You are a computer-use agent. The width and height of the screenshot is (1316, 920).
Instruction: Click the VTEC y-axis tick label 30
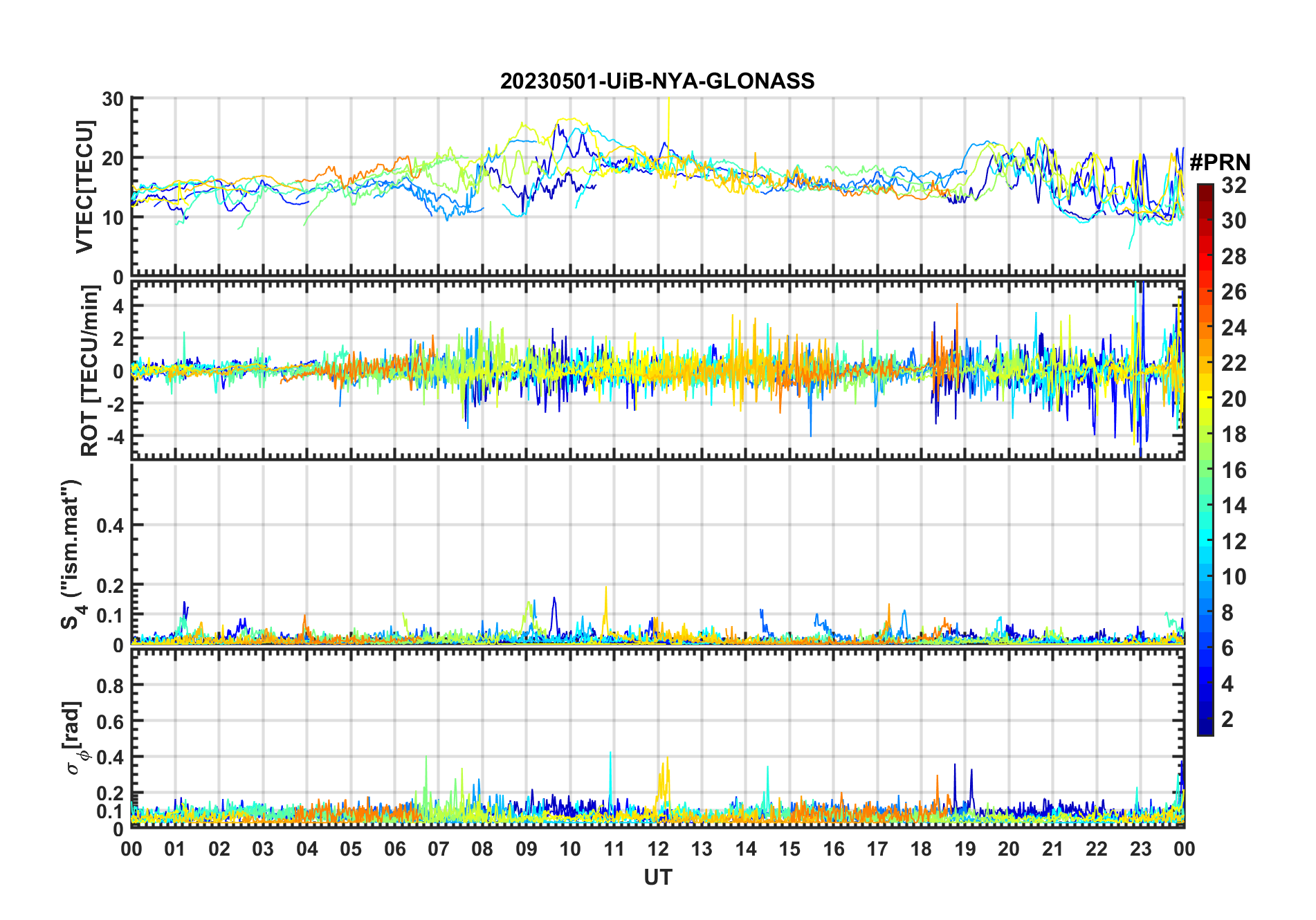[113, 100]
